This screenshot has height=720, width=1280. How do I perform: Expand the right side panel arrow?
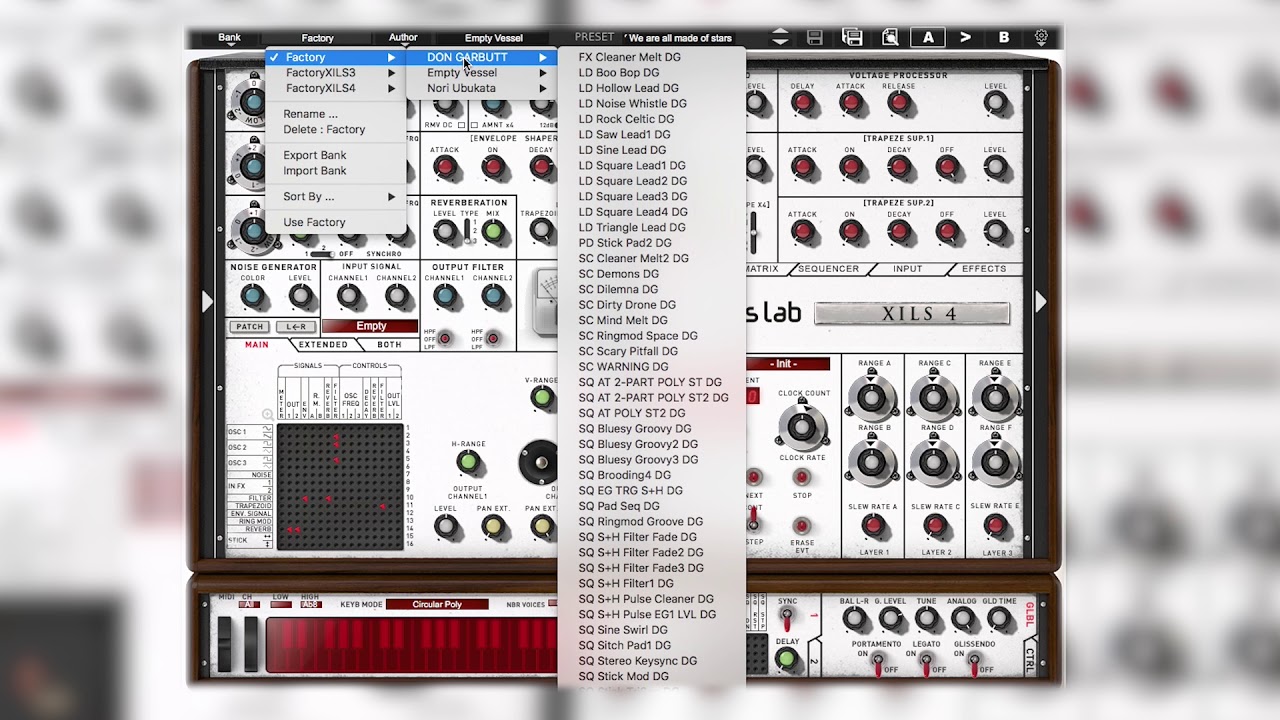point(1041,301)
